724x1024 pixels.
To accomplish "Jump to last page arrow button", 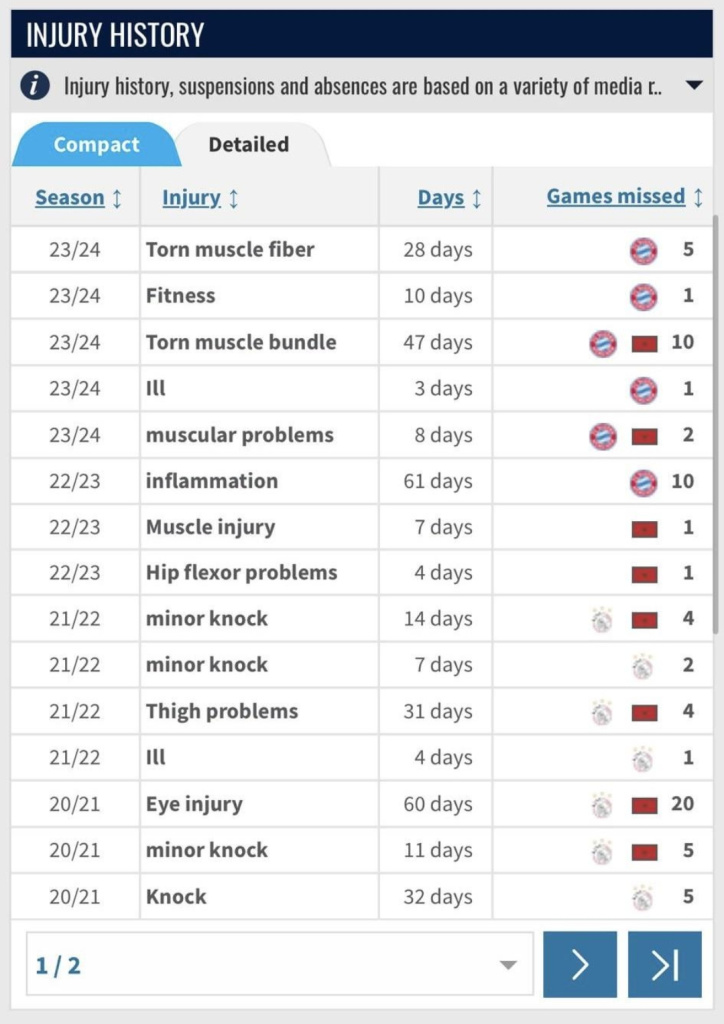I will [x=665, y=965].
